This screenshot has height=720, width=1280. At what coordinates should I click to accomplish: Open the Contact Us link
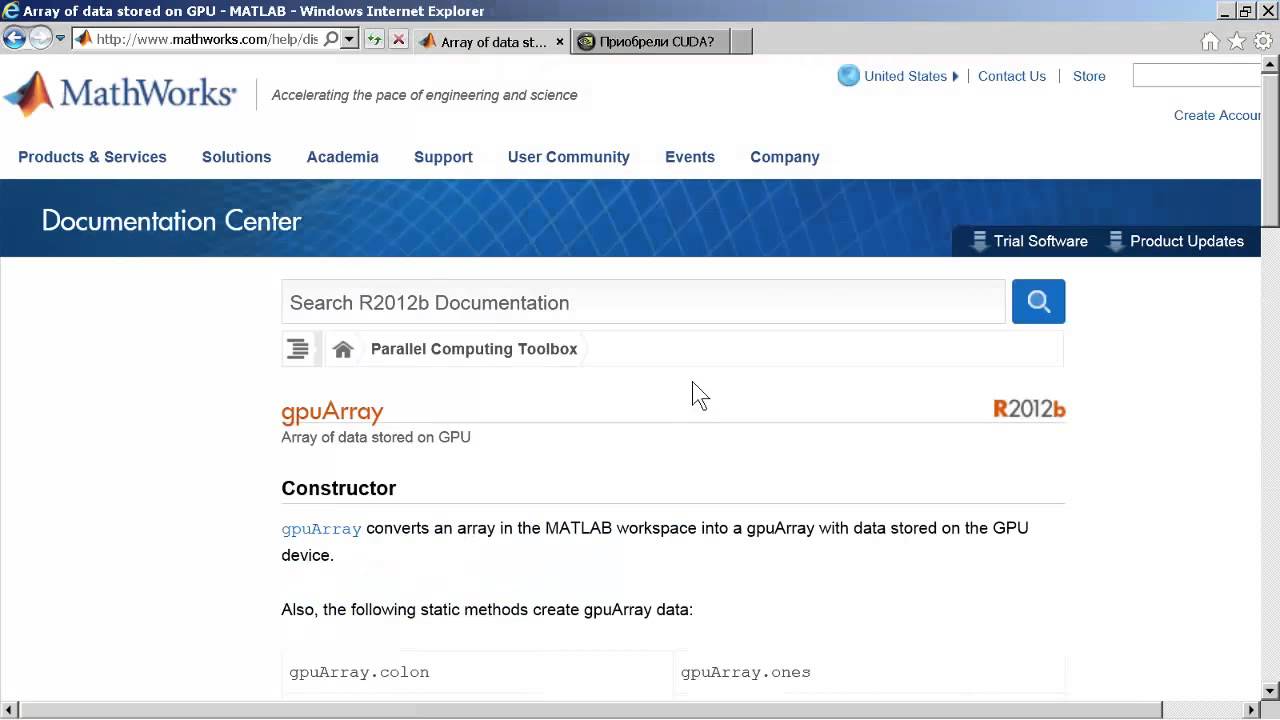(1012, 76)
